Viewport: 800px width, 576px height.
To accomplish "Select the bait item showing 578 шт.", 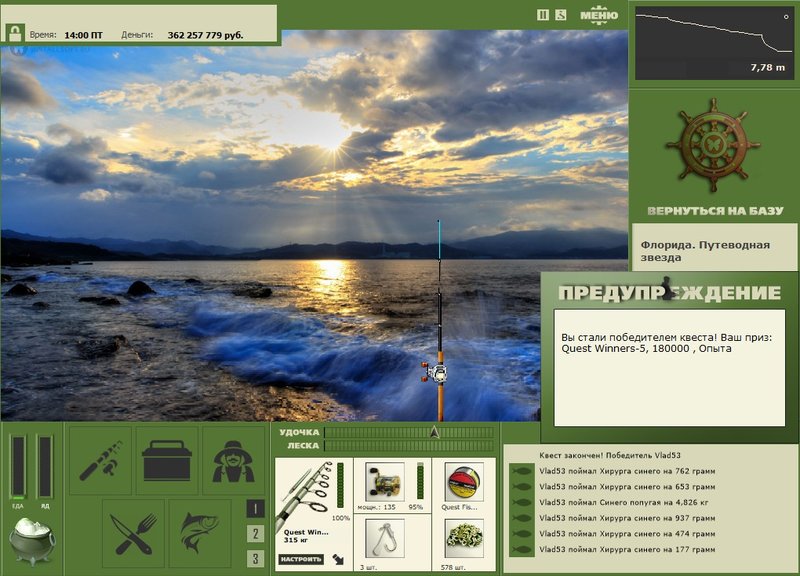I will click(x=464, y=538).
